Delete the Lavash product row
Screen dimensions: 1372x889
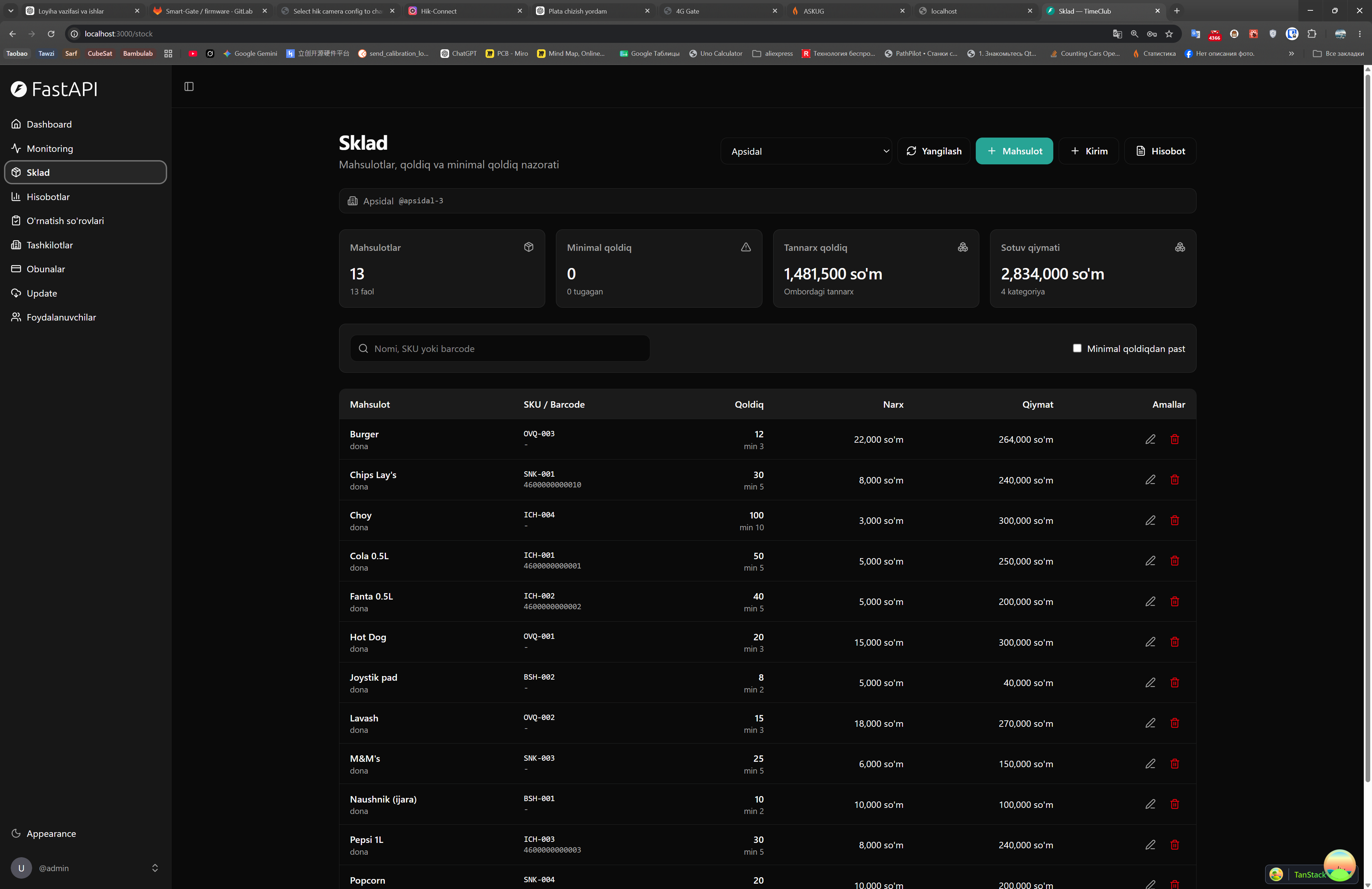[1174, 723]
